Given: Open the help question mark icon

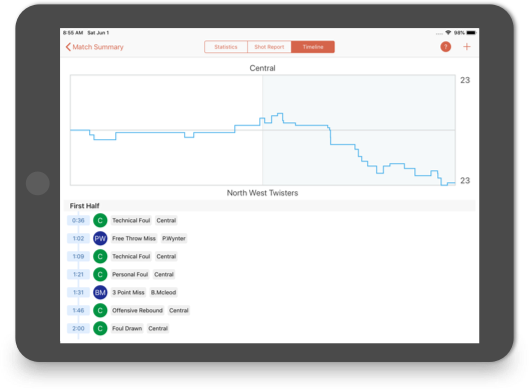Looking at the screenshot, I should coord(445,47).
